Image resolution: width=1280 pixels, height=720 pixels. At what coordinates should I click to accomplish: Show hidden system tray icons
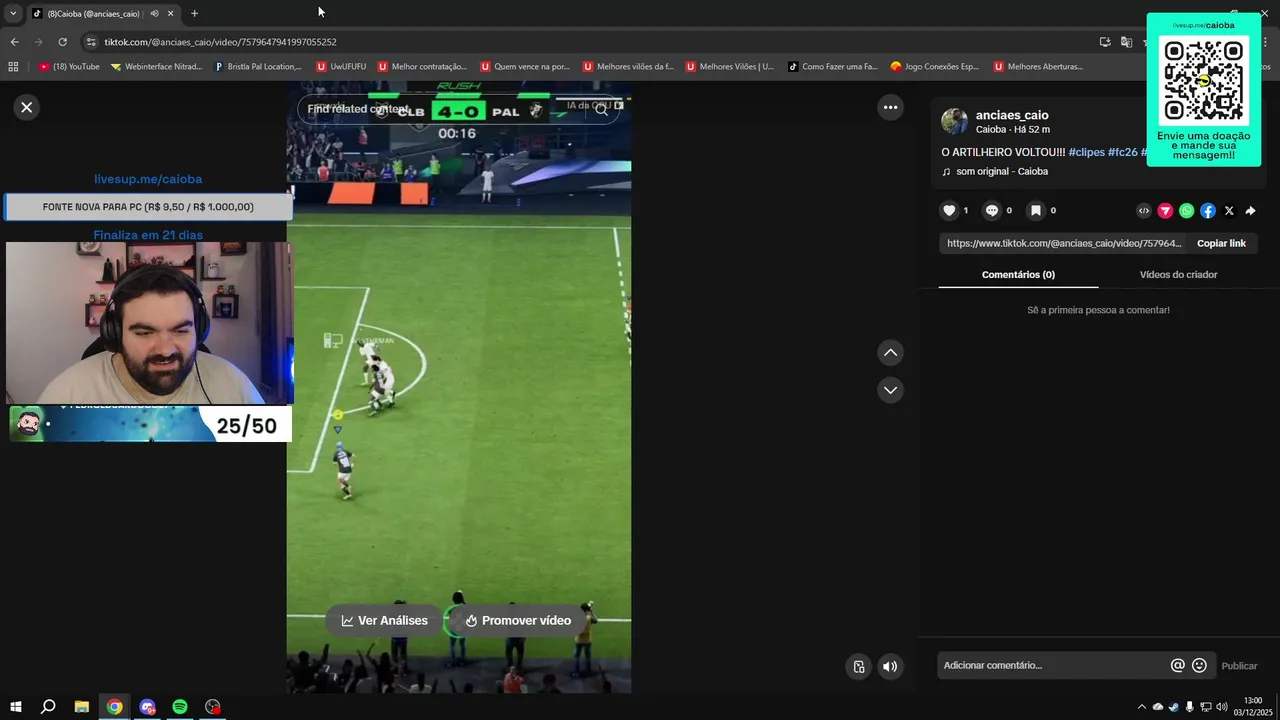pyautogui.click(x=1141, y=706)
